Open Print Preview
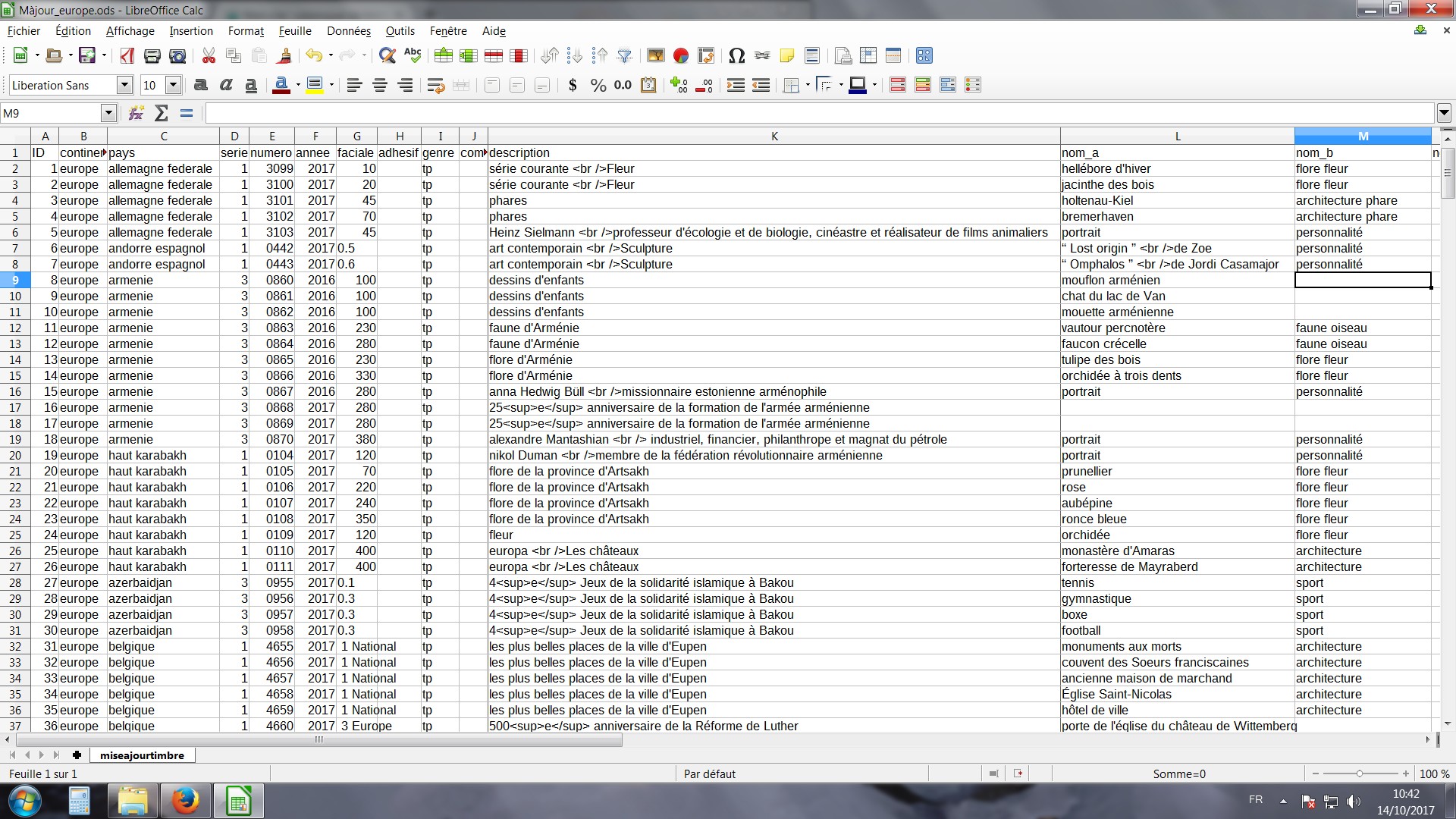Image resolution: width=1456 pixels, height=819 pixels. tap(177, 55)
